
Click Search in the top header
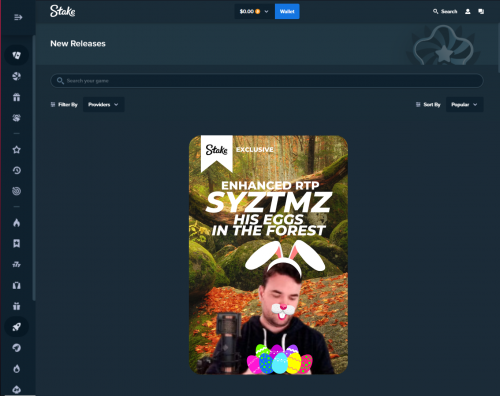tap(445, 11)
